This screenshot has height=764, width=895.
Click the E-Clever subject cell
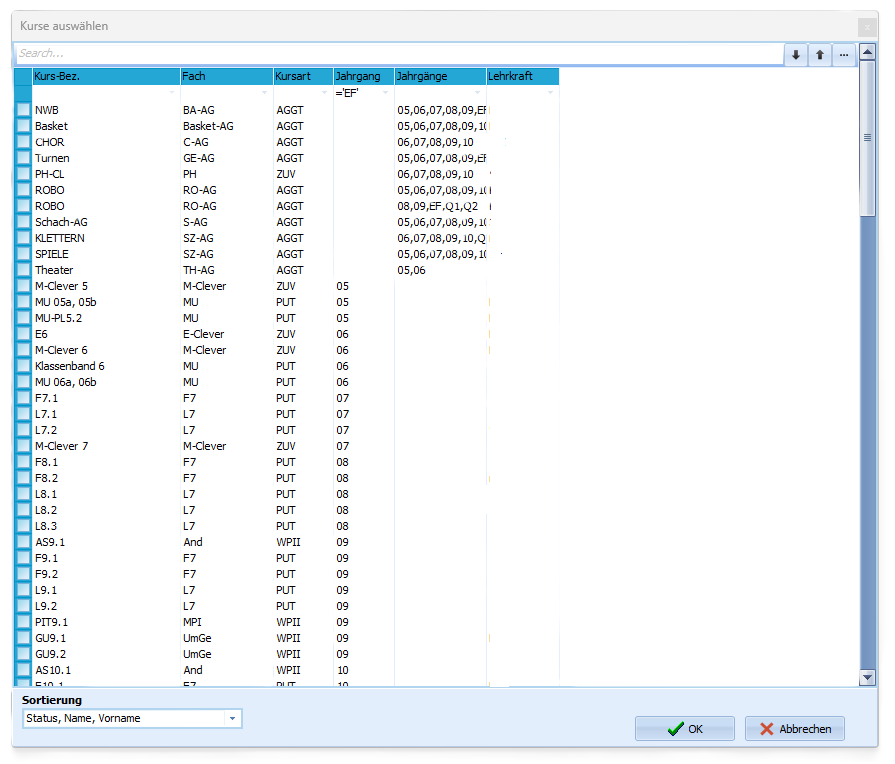[203, 334]
